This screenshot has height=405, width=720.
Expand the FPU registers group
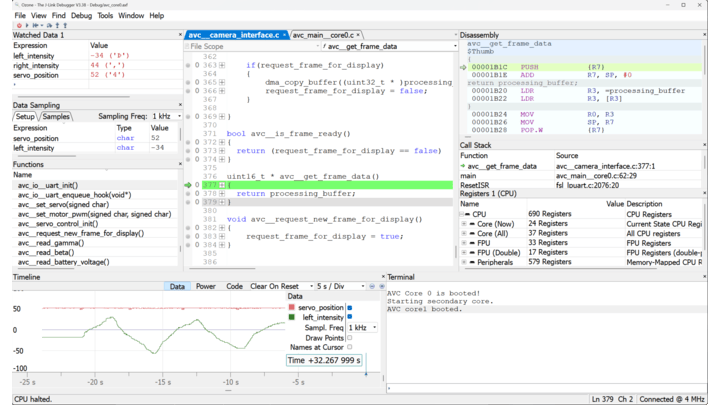point(465,242)
